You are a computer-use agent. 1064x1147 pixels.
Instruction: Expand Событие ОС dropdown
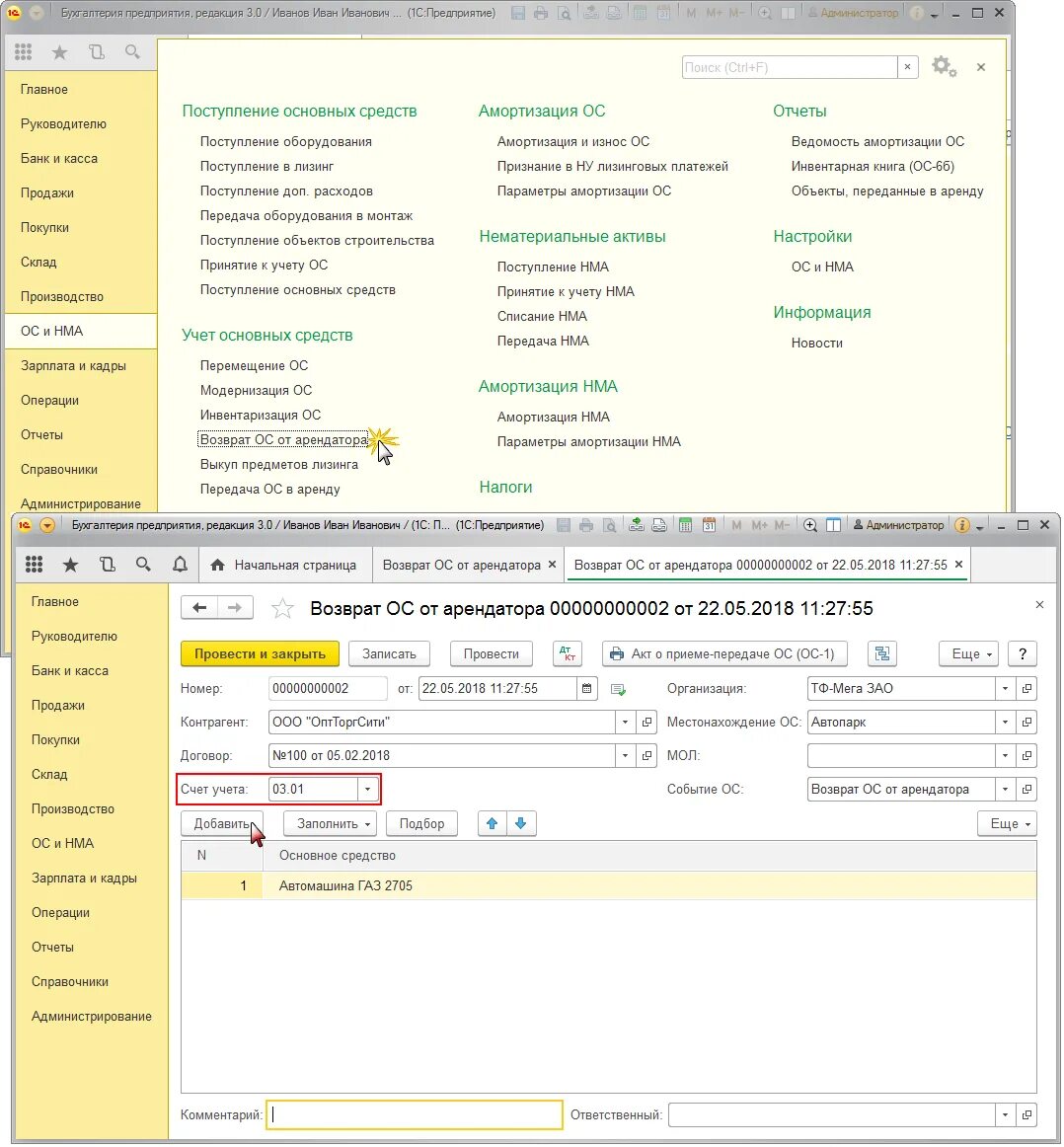[1006, 790]
